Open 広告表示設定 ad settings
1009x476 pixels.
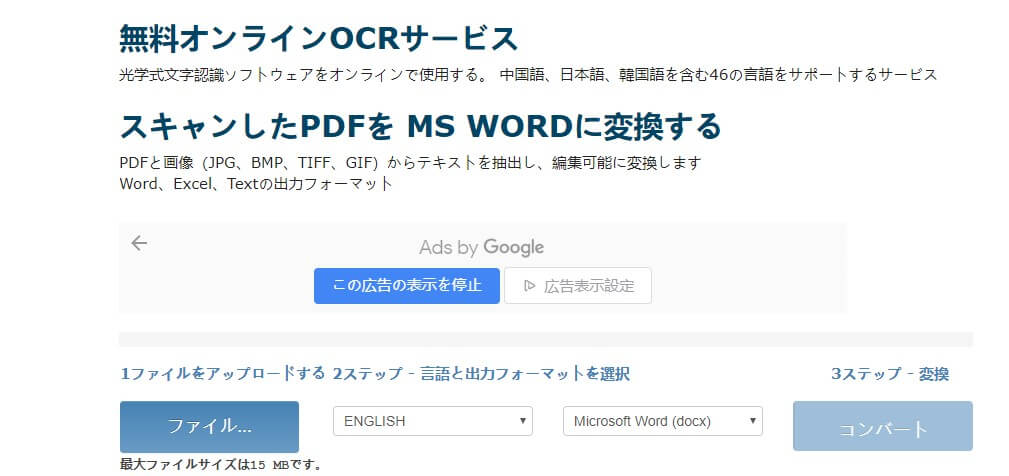(578, 286)
